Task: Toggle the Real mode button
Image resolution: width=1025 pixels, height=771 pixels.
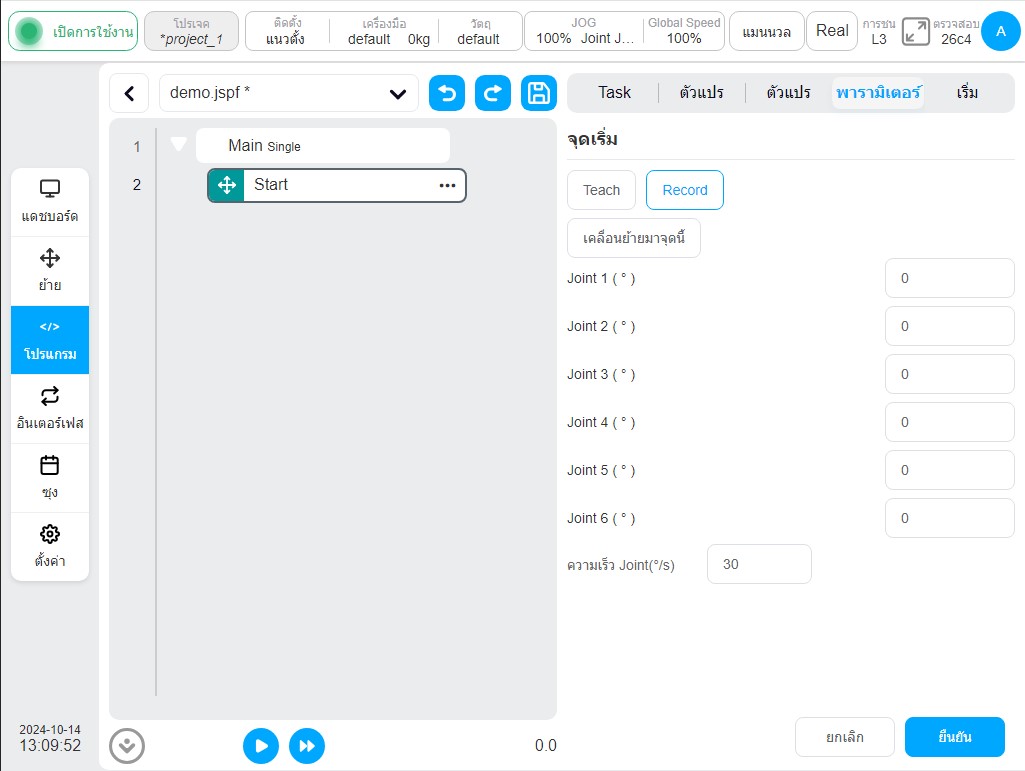Action: (832, 31)
